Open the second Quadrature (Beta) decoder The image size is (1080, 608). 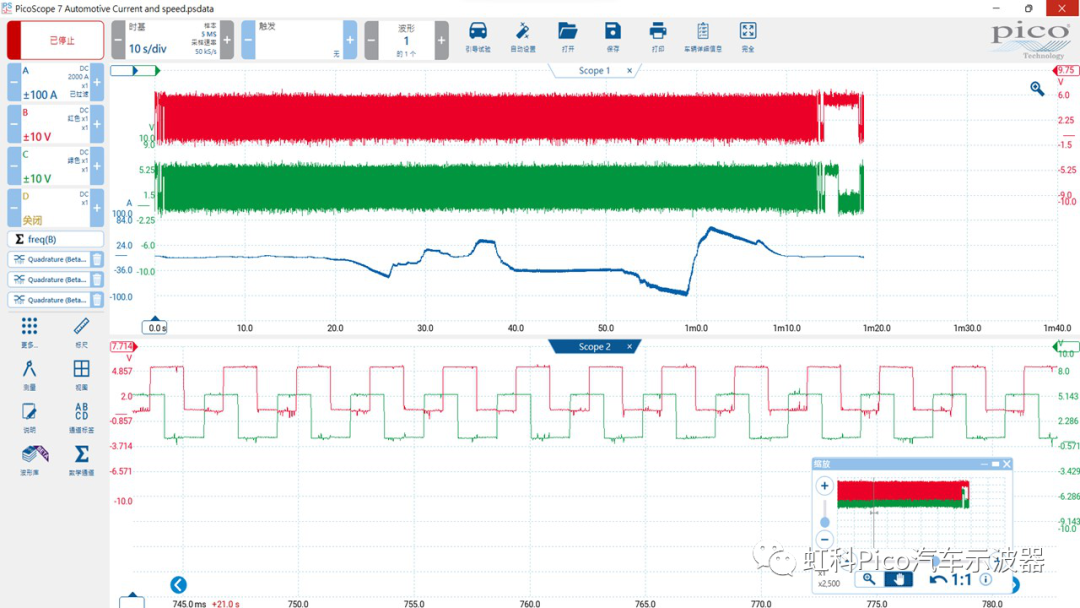coord(49,280)
